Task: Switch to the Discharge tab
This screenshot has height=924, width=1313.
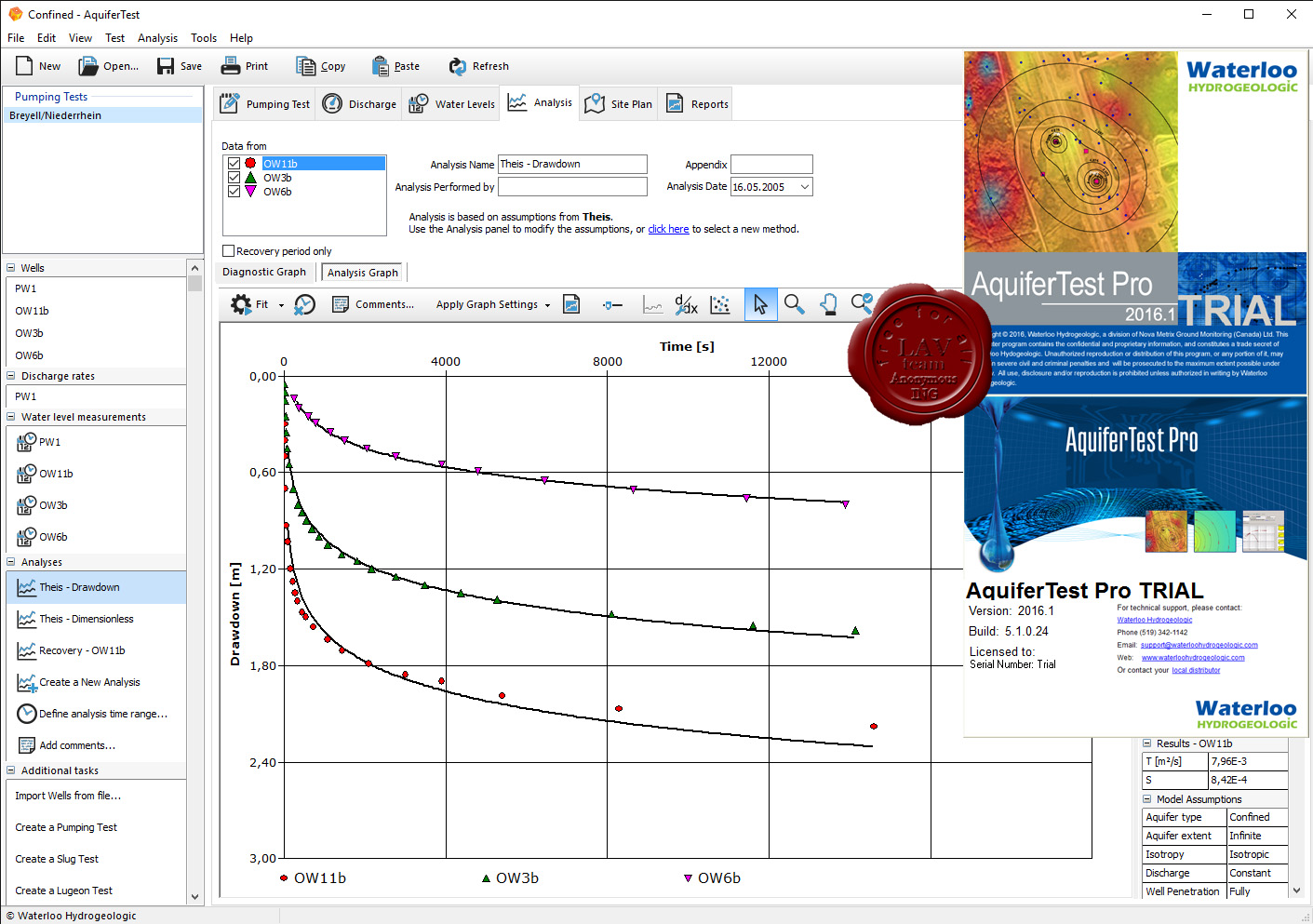Action: click(359, 104)
